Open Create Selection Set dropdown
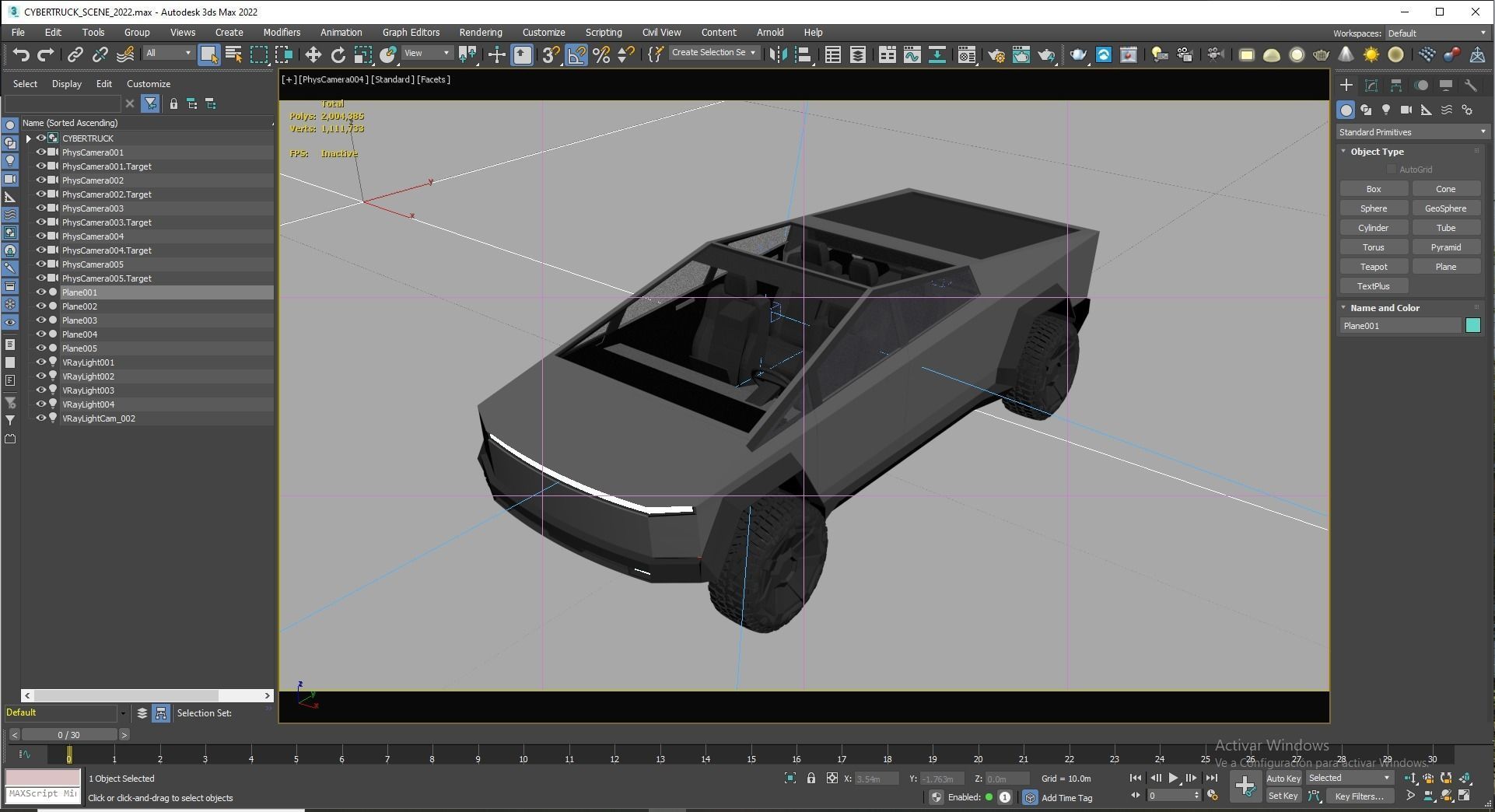The image size is (1495, 812). [x=713, y=53]
